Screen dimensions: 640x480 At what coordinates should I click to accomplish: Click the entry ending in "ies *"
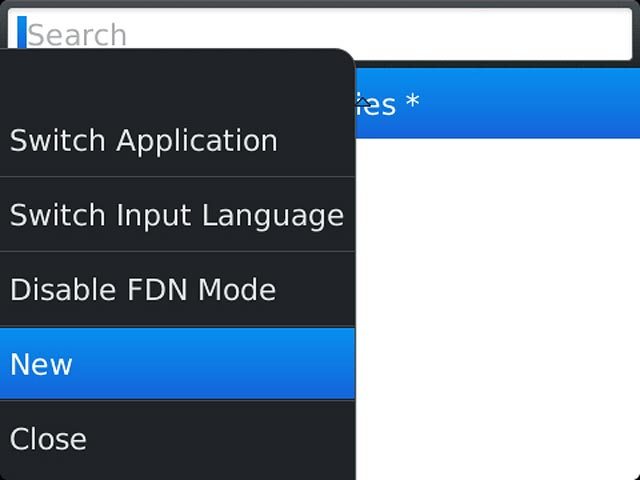pyautogui.click(x=498, y=103)
